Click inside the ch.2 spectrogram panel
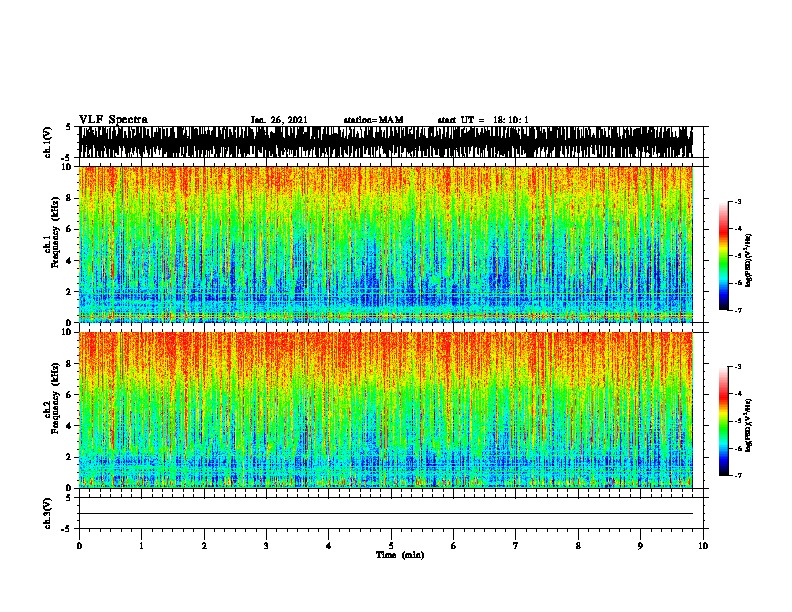 tap(386, 410)
